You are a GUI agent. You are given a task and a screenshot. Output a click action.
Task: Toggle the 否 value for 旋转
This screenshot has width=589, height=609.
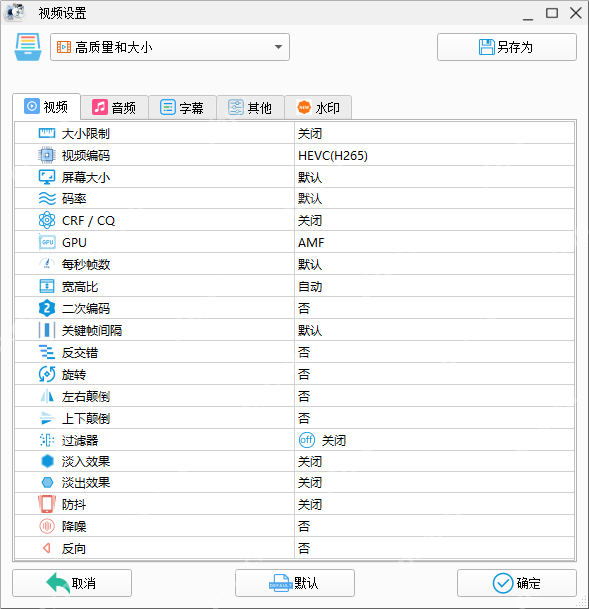434,374
